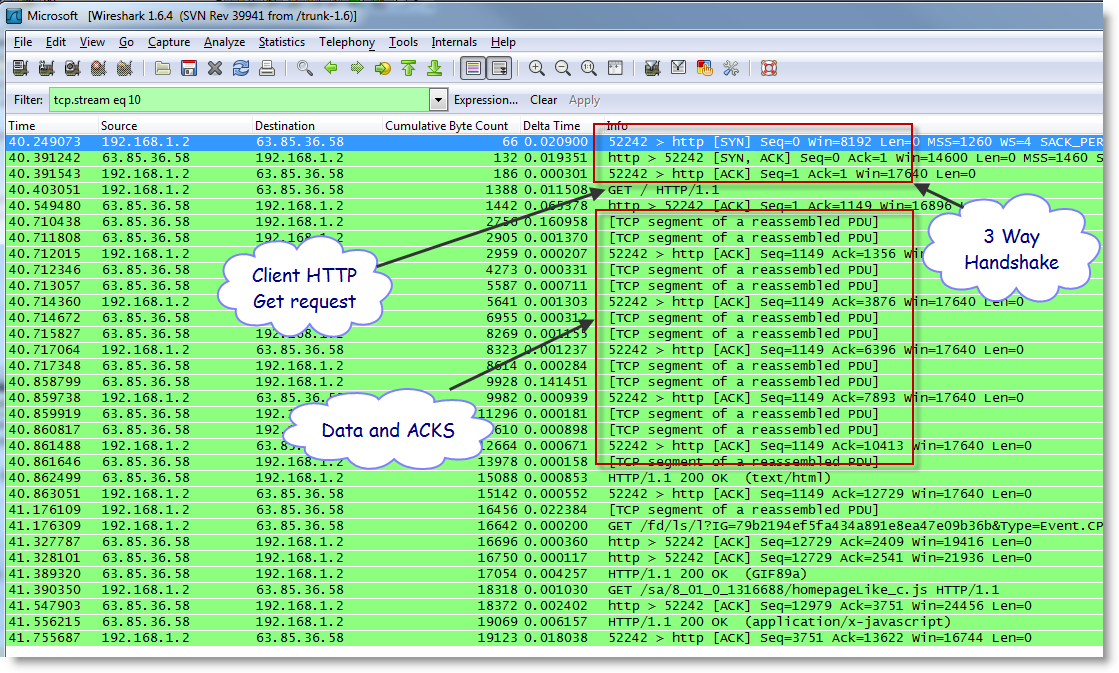Viewport: 1119px width, 673px height.
Task: Sort by the Source column header
Action: coord(176,126)
